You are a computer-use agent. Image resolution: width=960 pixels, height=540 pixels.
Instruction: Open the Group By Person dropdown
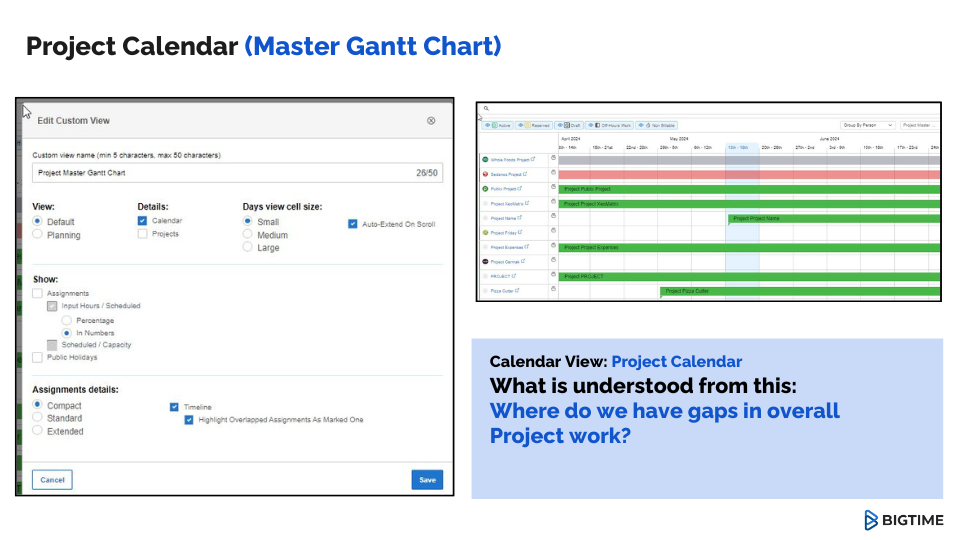click(868, 126)
